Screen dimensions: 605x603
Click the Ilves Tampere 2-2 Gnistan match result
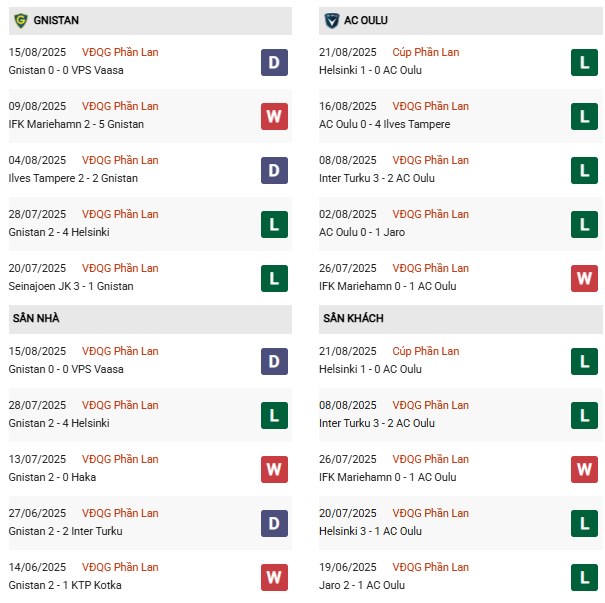pyautogui.click(x=73, y=178)
